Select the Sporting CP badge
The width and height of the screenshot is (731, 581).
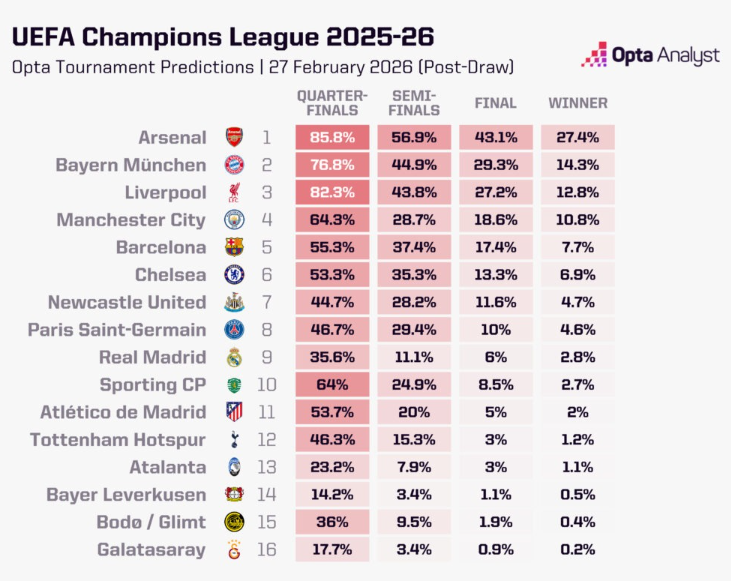pos(233,385)
